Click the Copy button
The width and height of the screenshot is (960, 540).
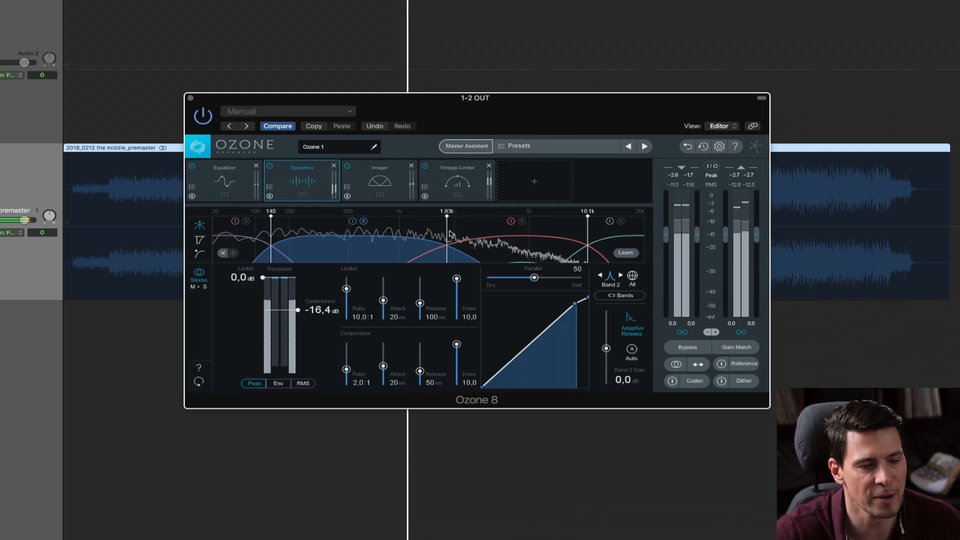tap(313, 126)
